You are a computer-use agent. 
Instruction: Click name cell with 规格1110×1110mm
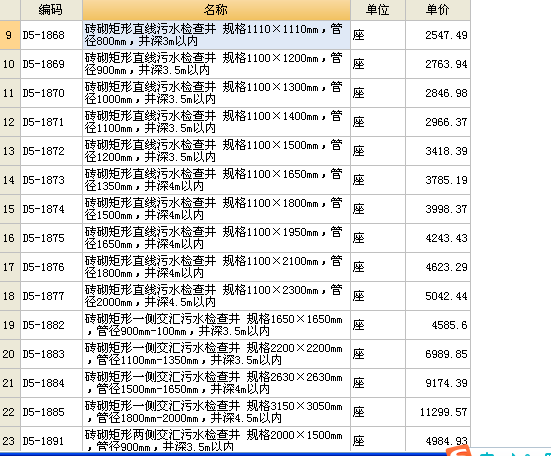coord(216,35)
